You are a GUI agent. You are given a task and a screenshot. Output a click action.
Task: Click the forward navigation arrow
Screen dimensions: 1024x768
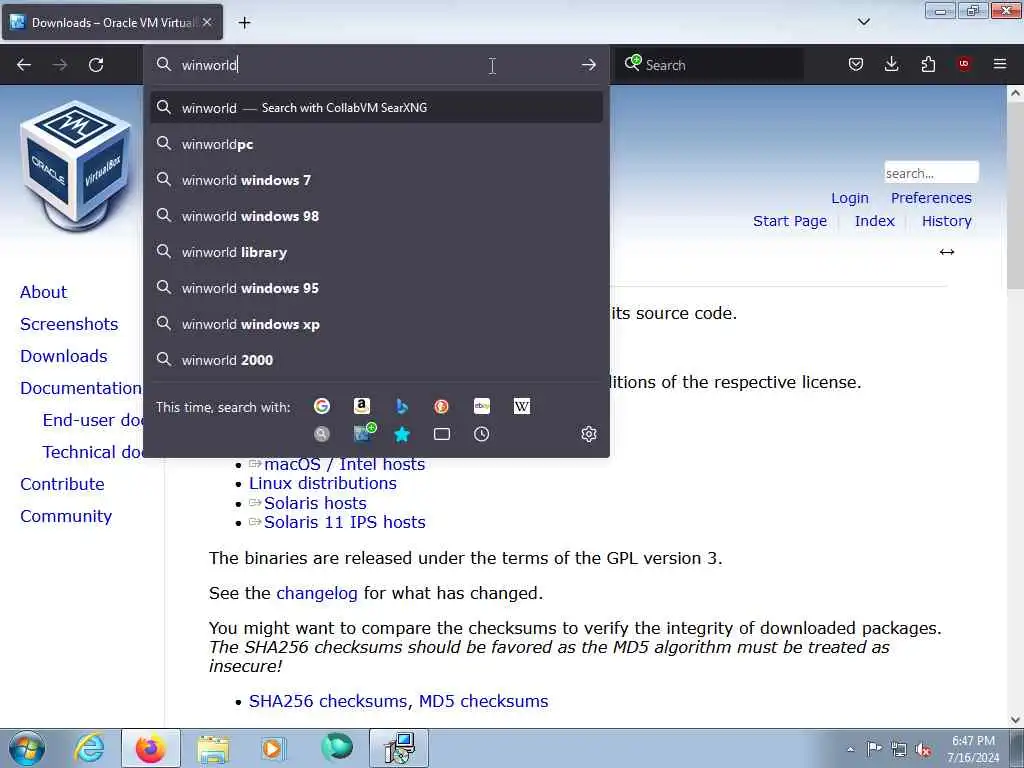(60, 65)
